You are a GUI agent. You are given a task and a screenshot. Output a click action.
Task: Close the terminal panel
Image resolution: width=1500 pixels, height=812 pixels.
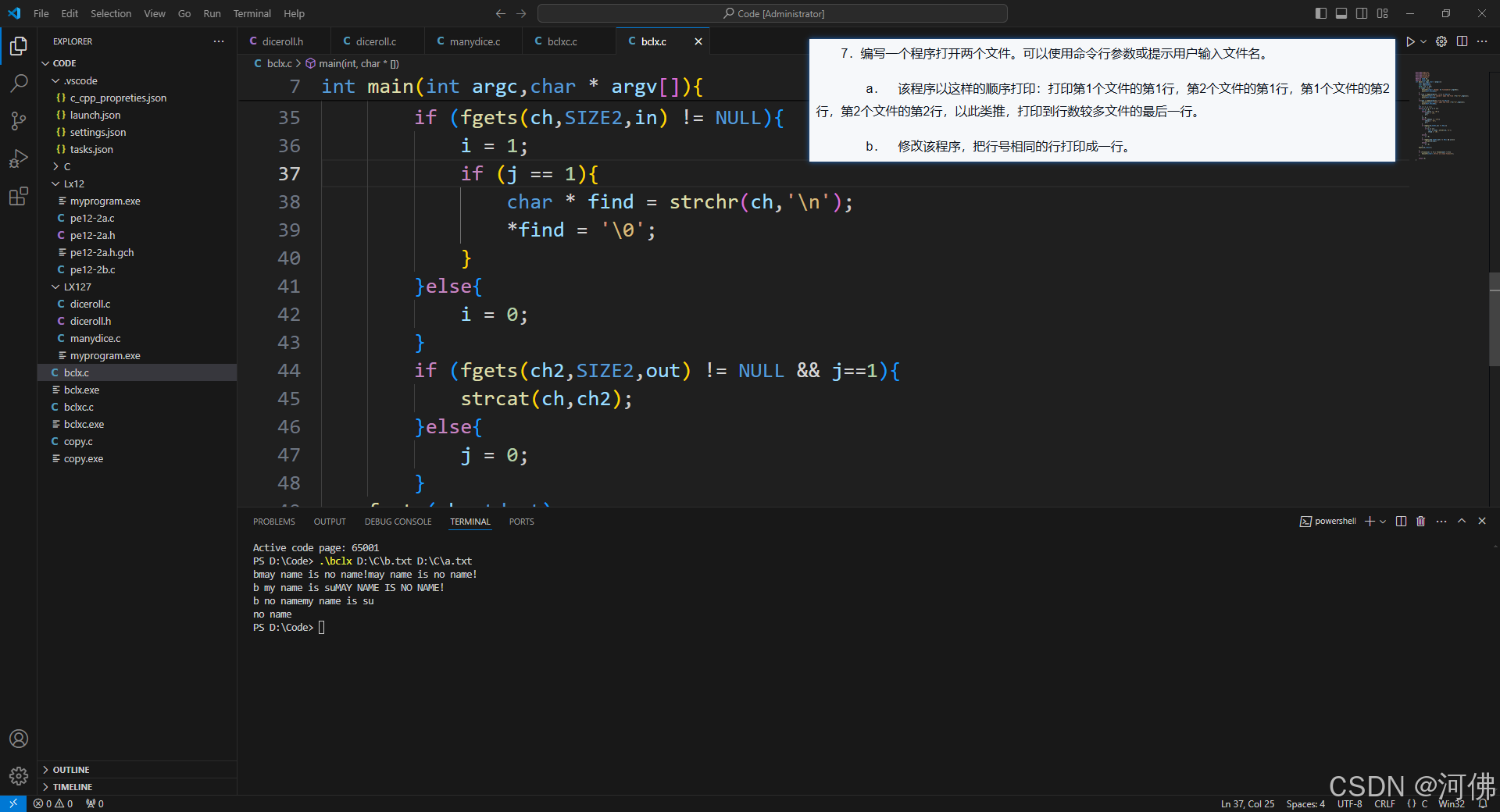click(x=1482, y=522)
